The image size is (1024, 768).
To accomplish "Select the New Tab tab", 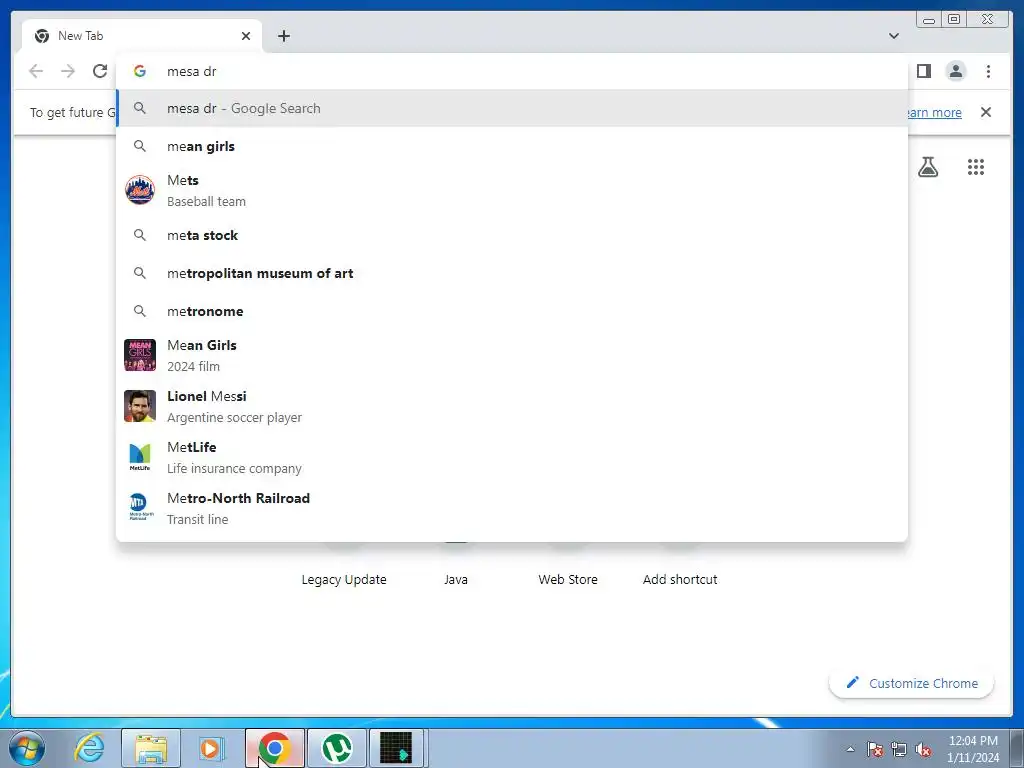I will 142,36.
